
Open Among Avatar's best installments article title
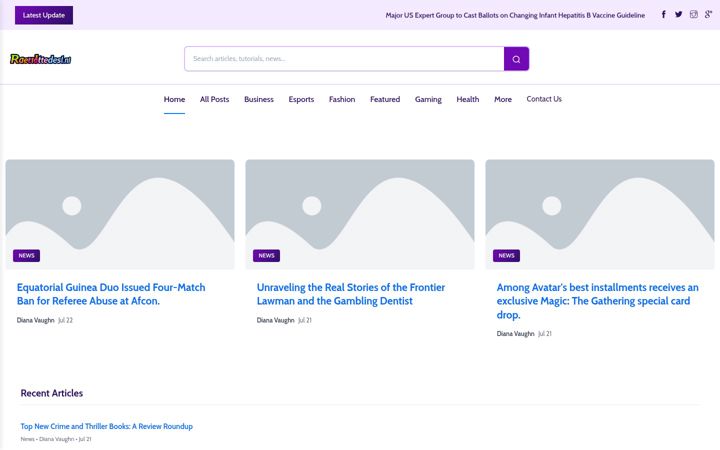[x=597, y=301]
